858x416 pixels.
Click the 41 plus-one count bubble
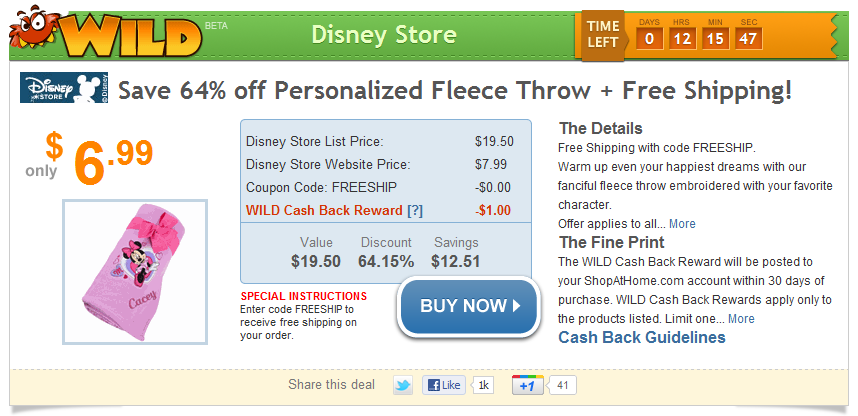[x=563, y=385]
